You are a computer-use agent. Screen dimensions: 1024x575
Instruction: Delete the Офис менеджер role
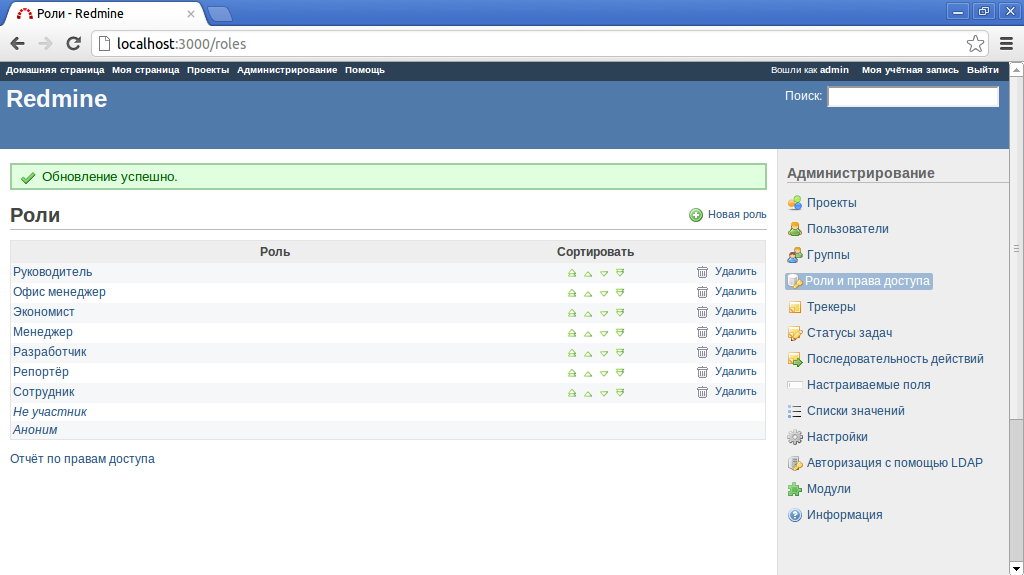735,291
